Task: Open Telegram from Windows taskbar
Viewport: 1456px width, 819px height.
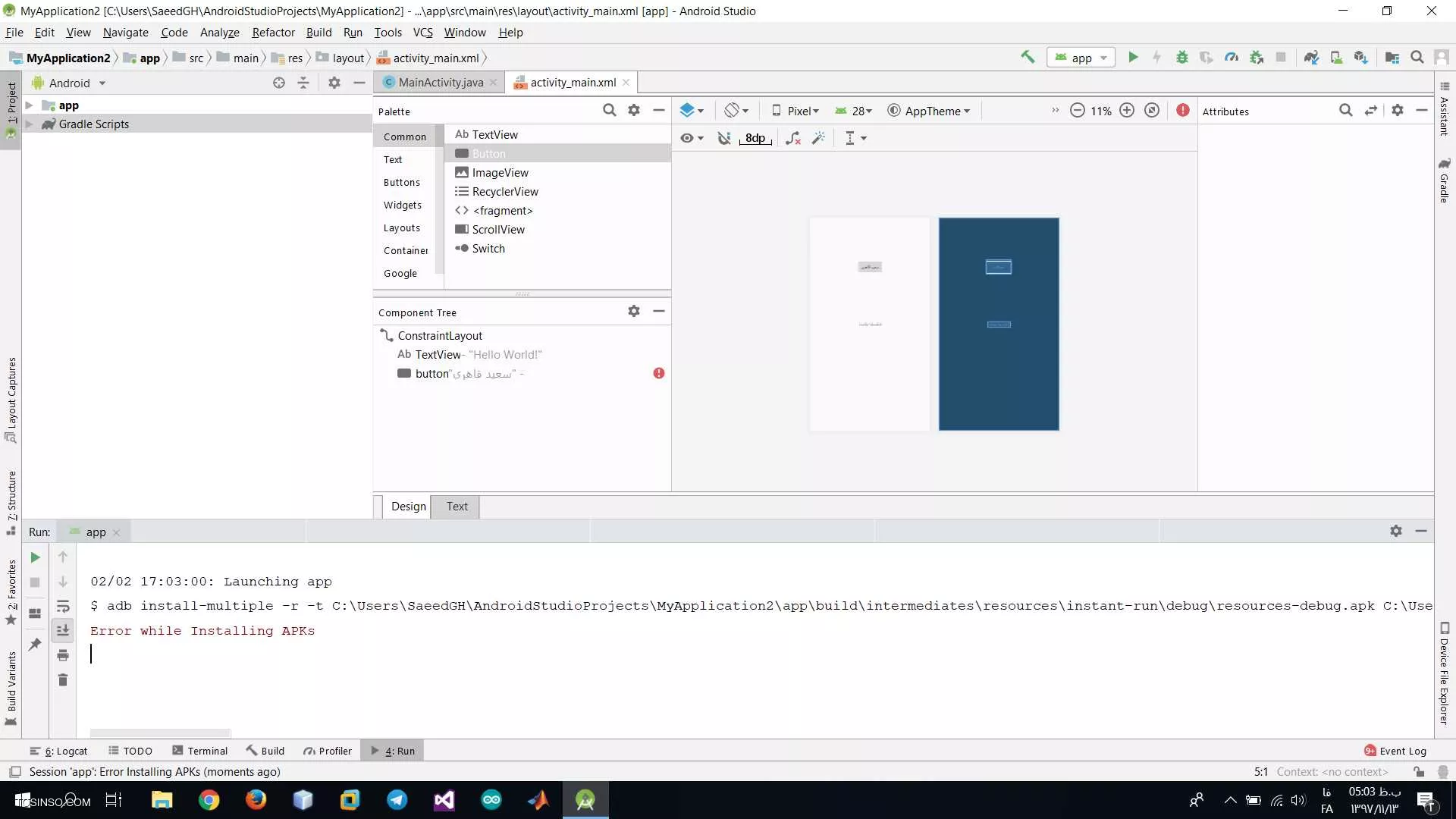Action: pyautogui.click(x=397, y=800)
